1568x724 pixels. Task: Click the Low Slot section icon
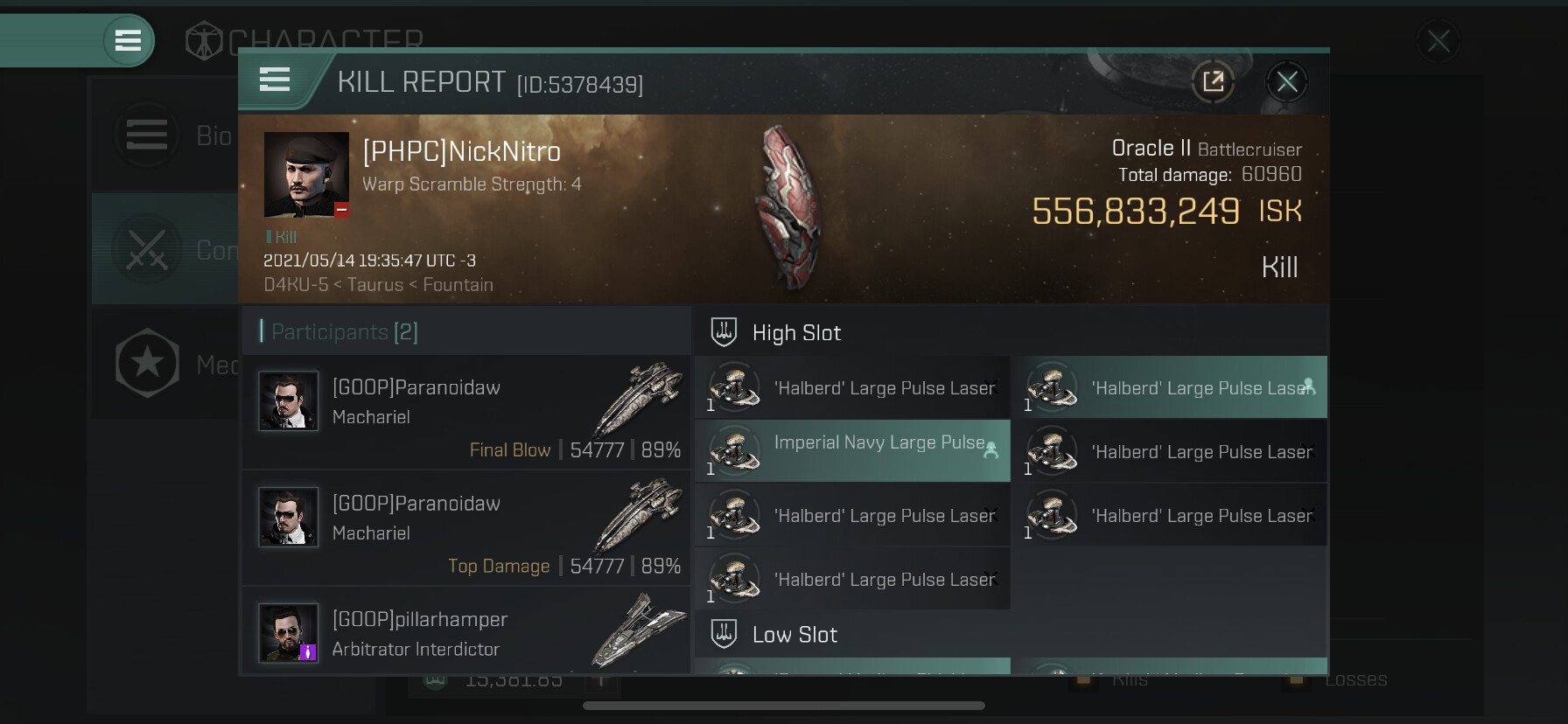pos(724,634)
